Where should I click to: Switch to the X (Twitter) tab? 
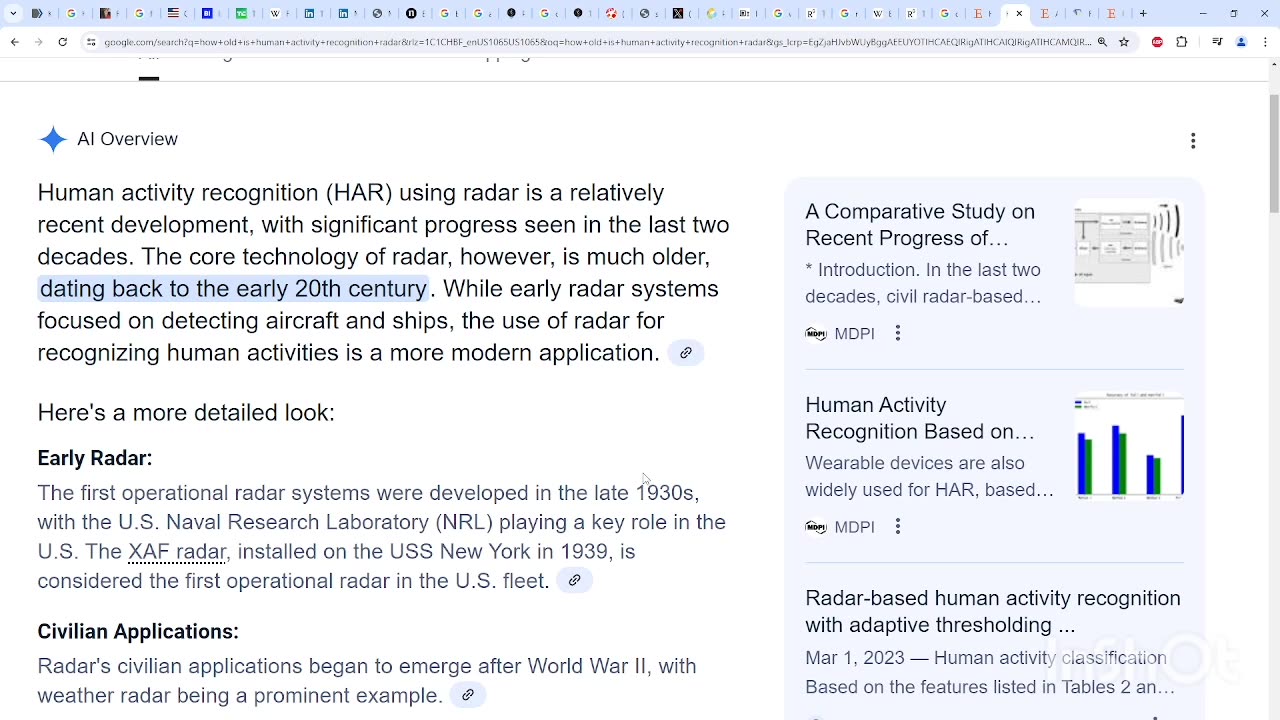[679, 13]
